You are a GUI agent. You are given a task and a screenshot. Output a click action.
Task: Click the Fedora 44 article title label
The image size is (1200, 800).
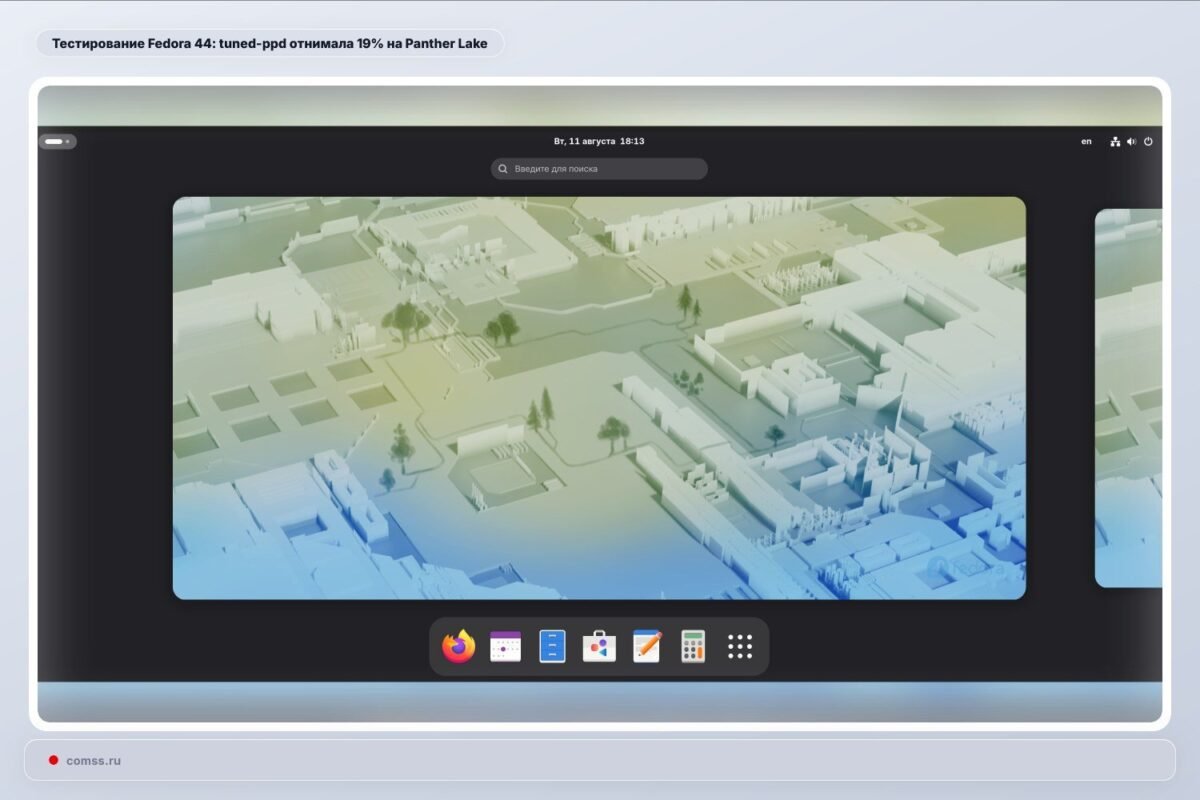(270, 43)
